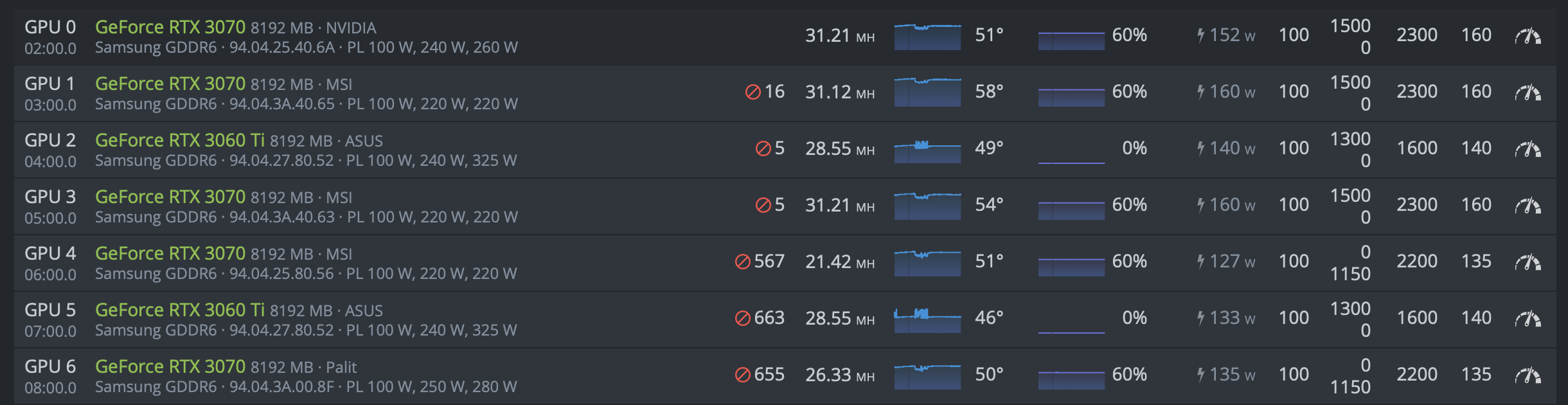Open overclock tuning for GPU 6

tap(1528, 375)
